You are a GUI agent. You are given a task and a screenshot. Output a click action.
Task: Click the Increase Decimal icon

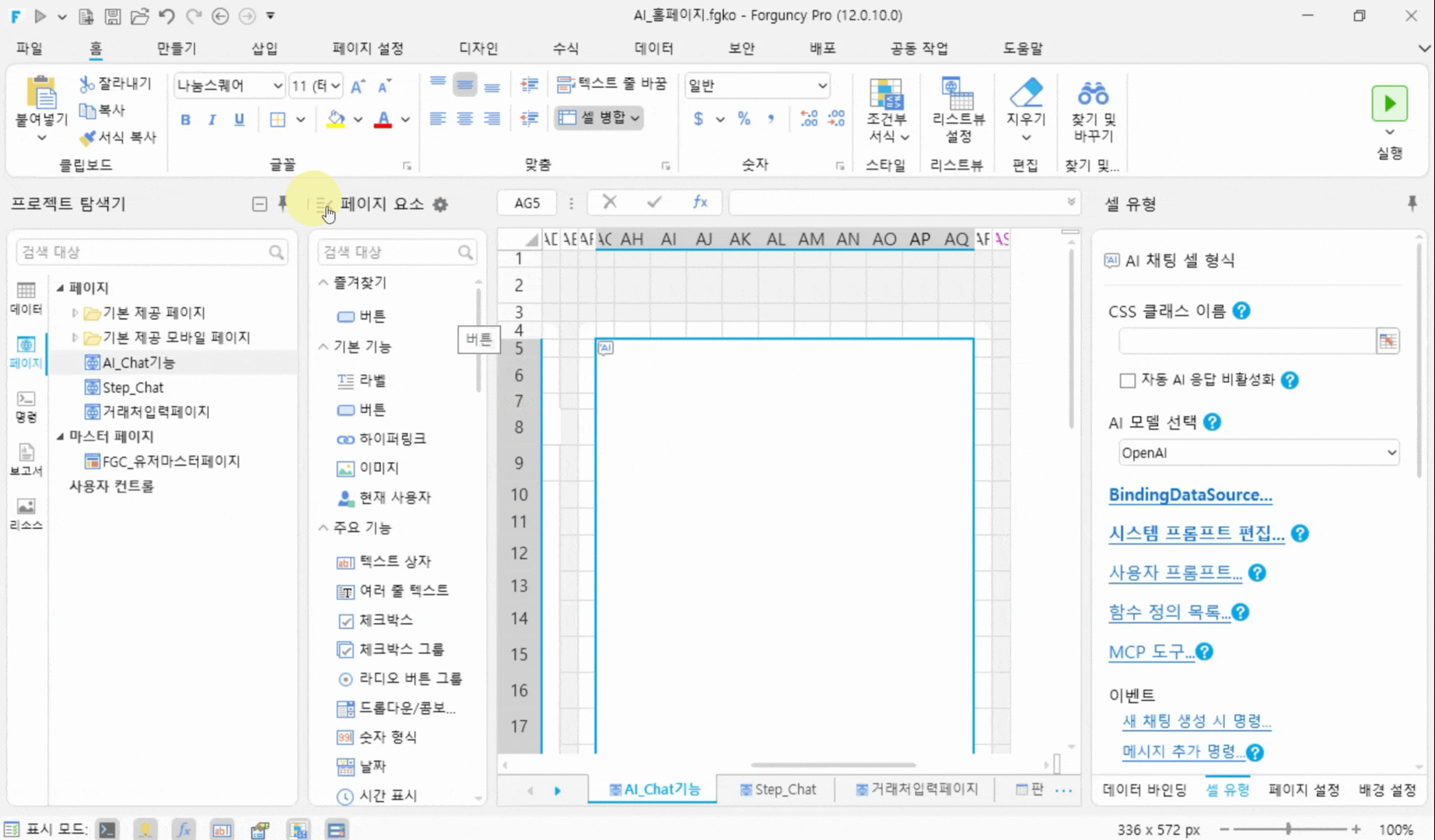pos(809,119)
